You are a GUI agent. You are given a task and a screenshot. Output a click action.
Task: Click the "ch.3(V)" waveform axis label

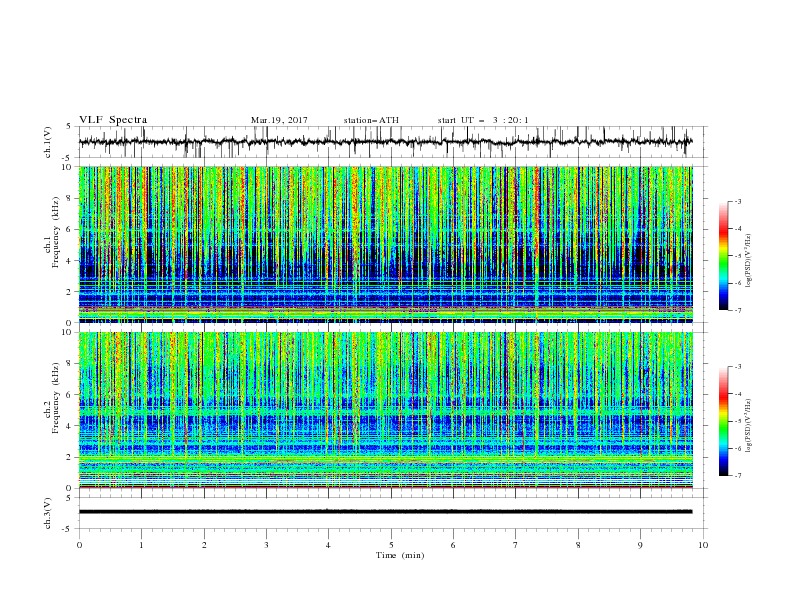click(48, 513)
